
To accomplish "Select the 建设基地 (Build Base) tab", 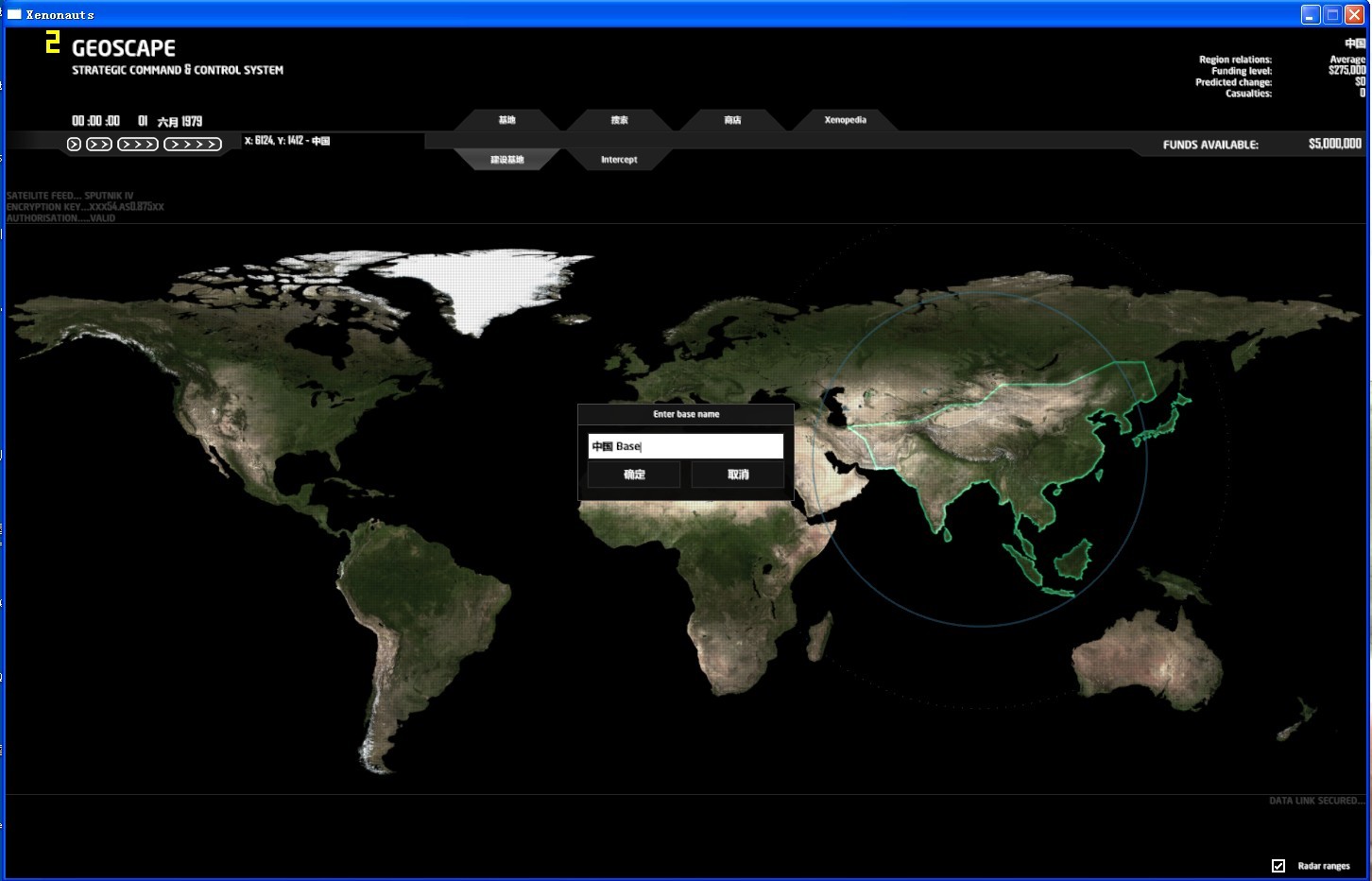I will point(507,160).
